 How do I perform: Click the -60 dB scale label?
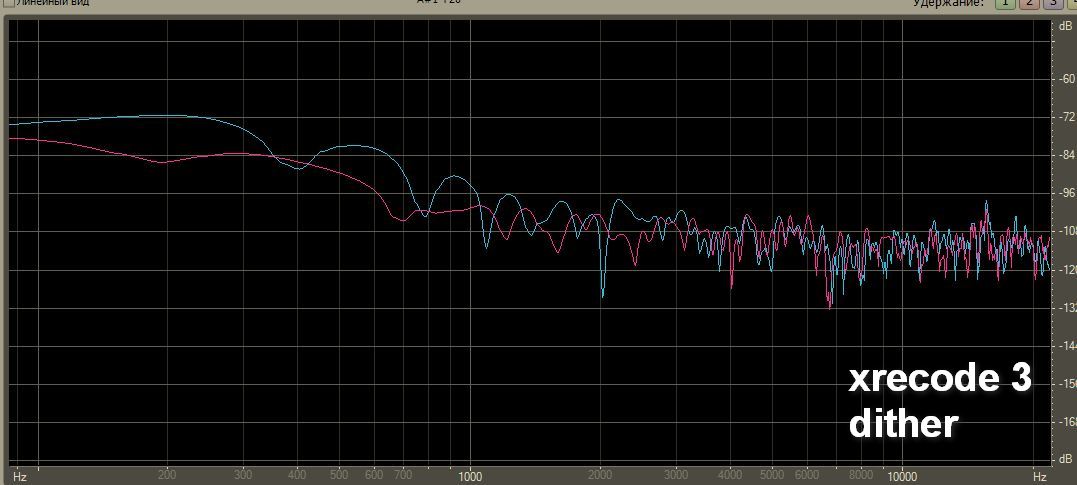(x=1069, y=79)
